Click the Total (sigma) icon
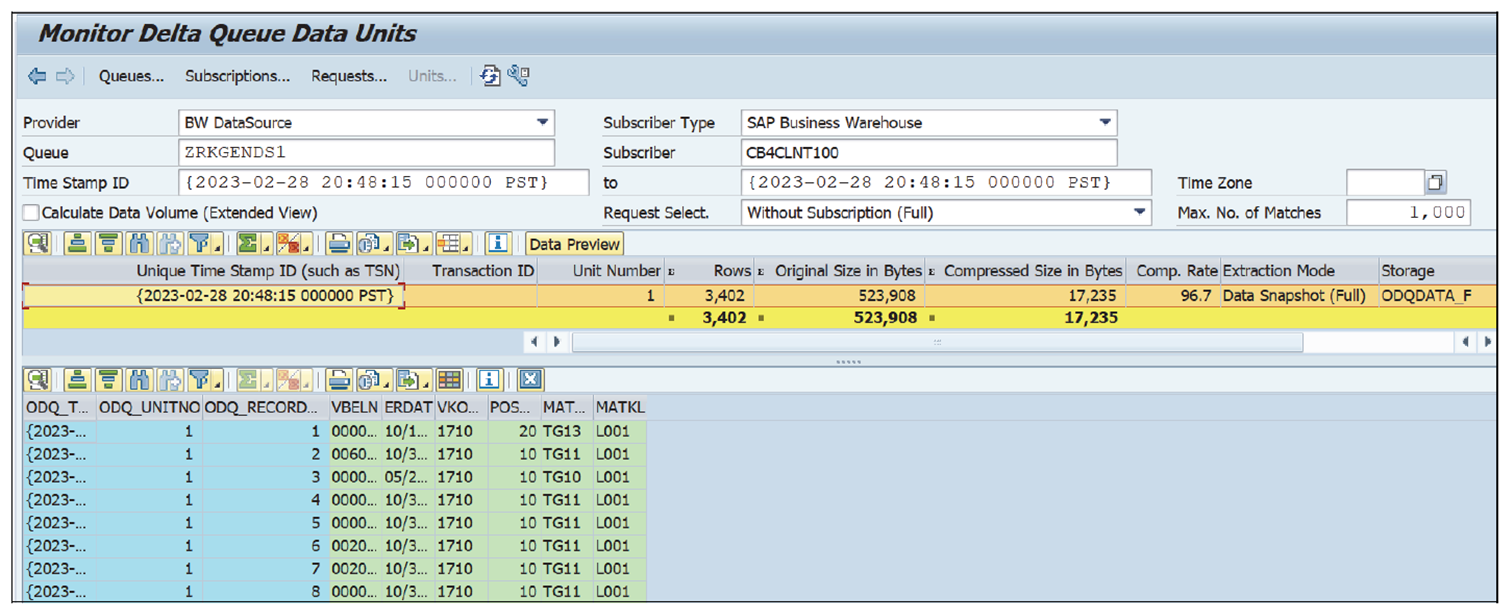 pyautogui.click(x=246, y=243)
